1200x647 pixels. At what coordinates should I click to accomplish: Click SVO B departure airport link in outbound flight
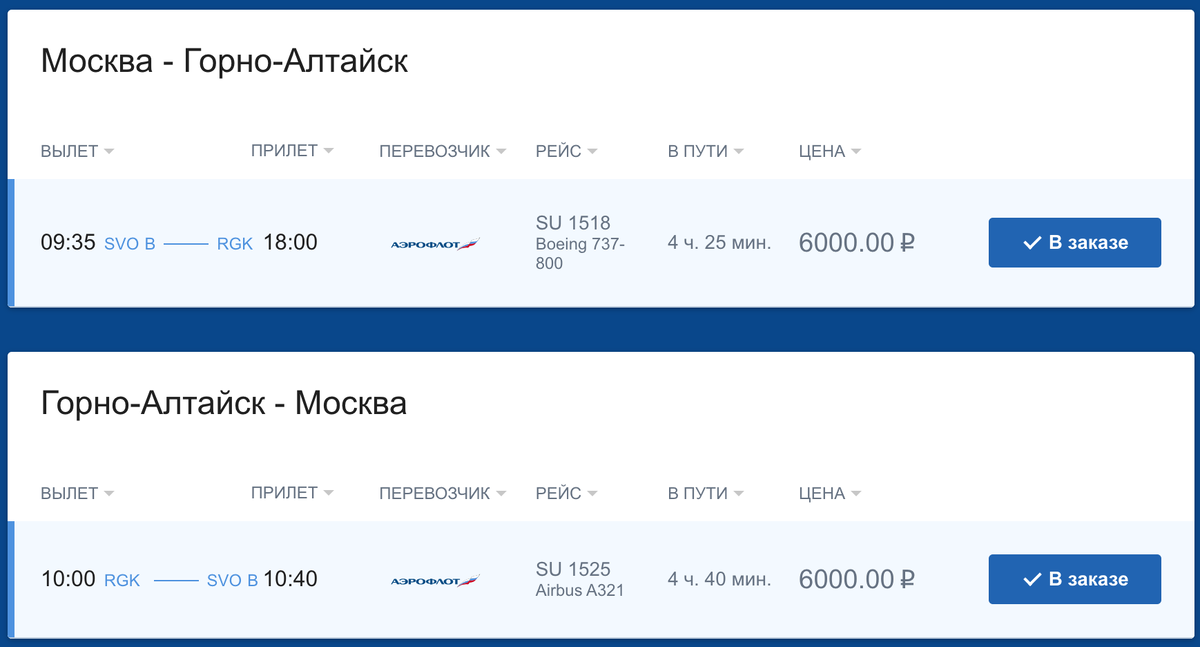coord(130,243)
